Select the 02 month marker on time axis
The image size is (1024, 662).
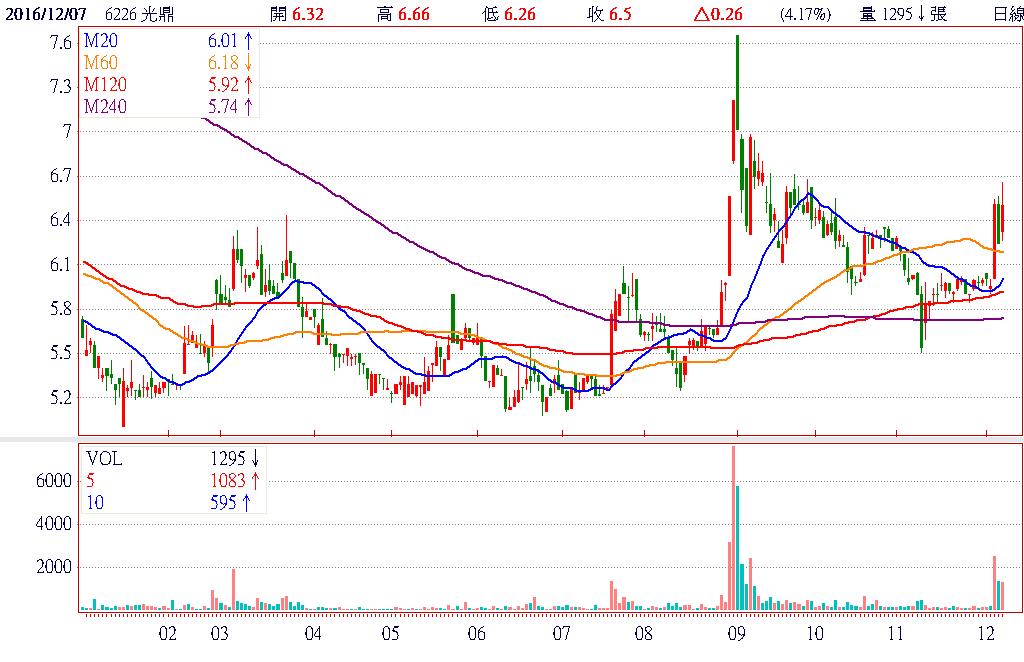tap(168, 634)
